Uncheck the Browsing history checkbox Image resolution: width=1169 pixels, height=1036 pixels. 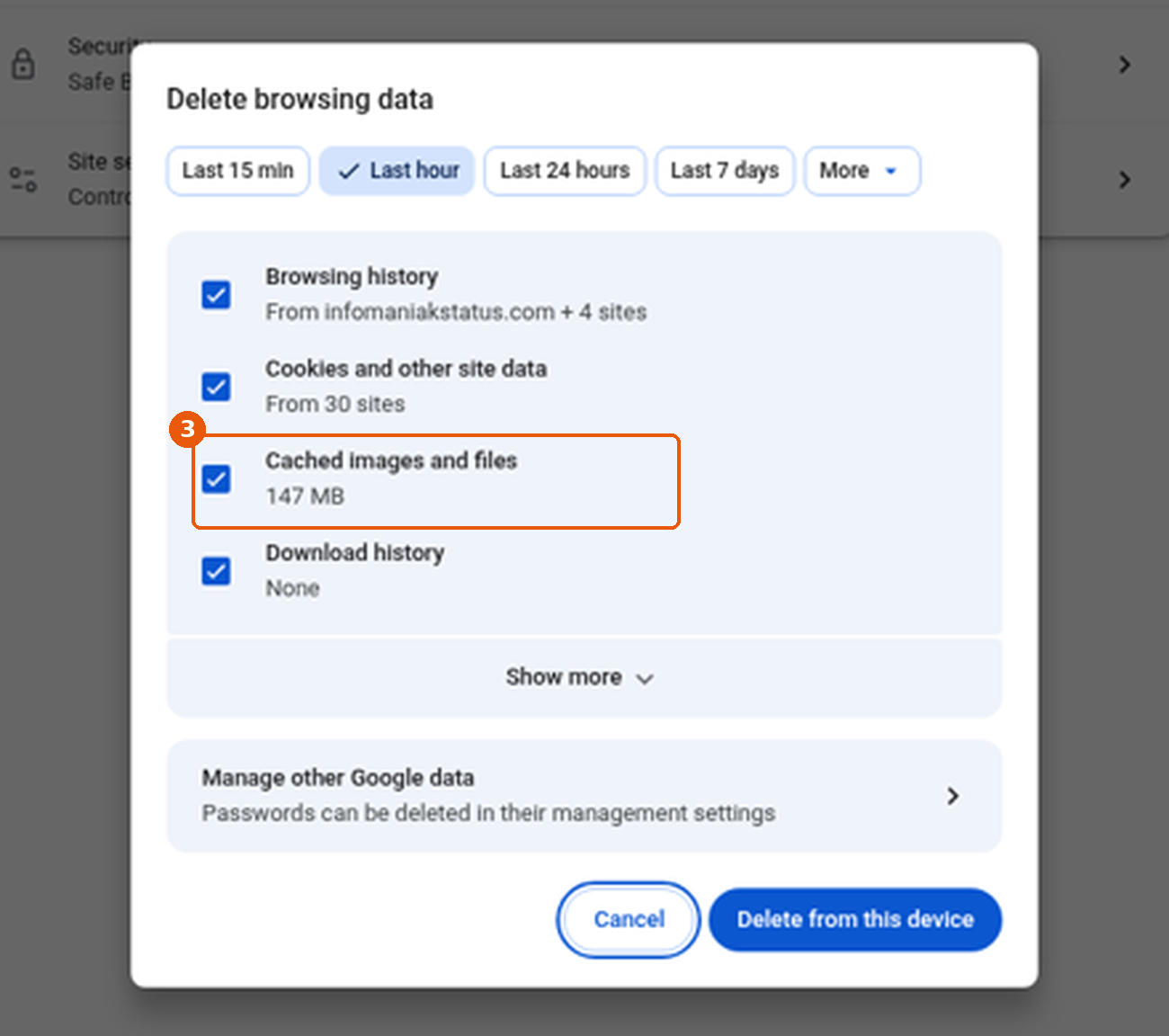[x=216, y=294]
